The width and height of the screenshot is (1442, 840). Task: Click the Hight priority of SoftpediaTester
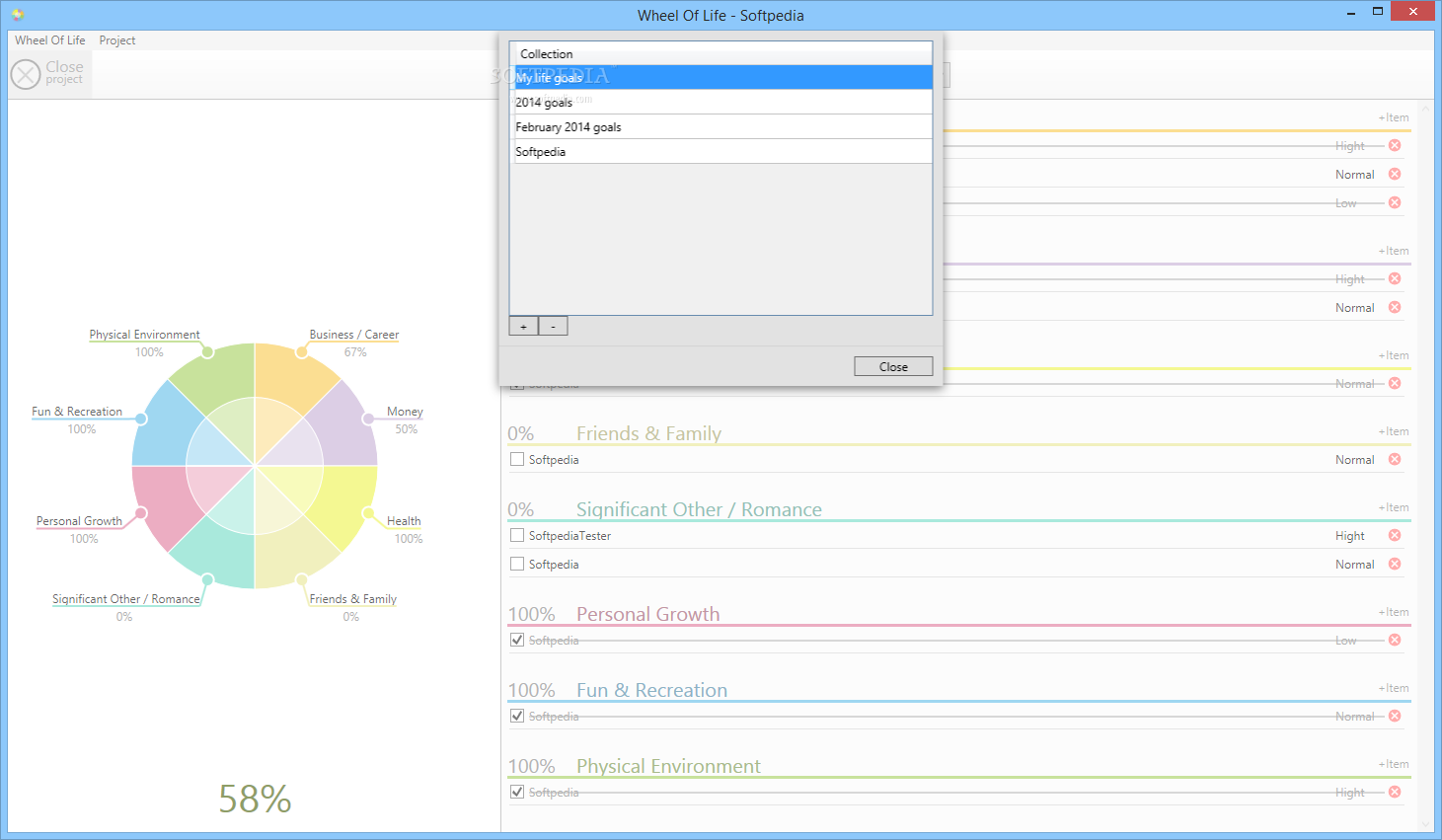point(1349,536)
